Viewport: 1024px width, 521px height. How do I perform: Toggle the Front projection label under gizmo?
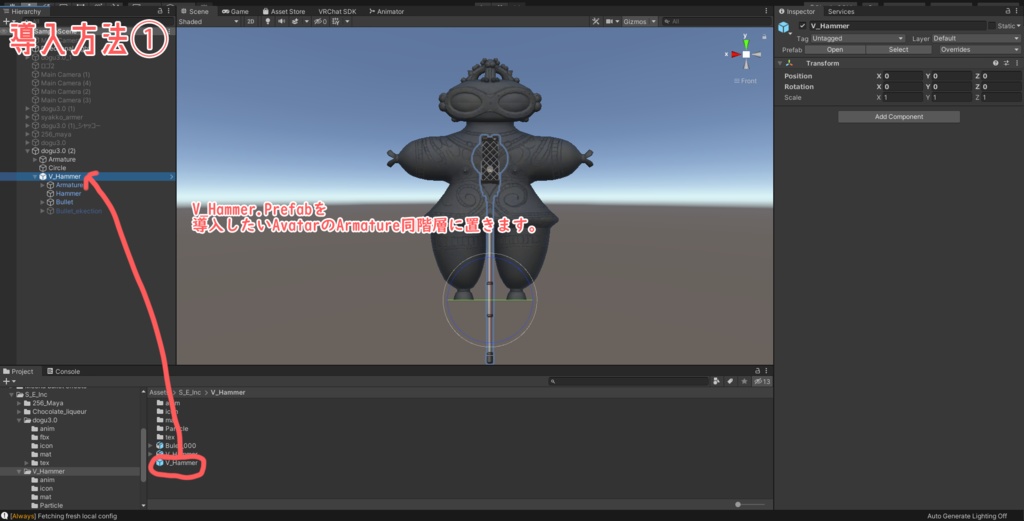tap(745, 81)
